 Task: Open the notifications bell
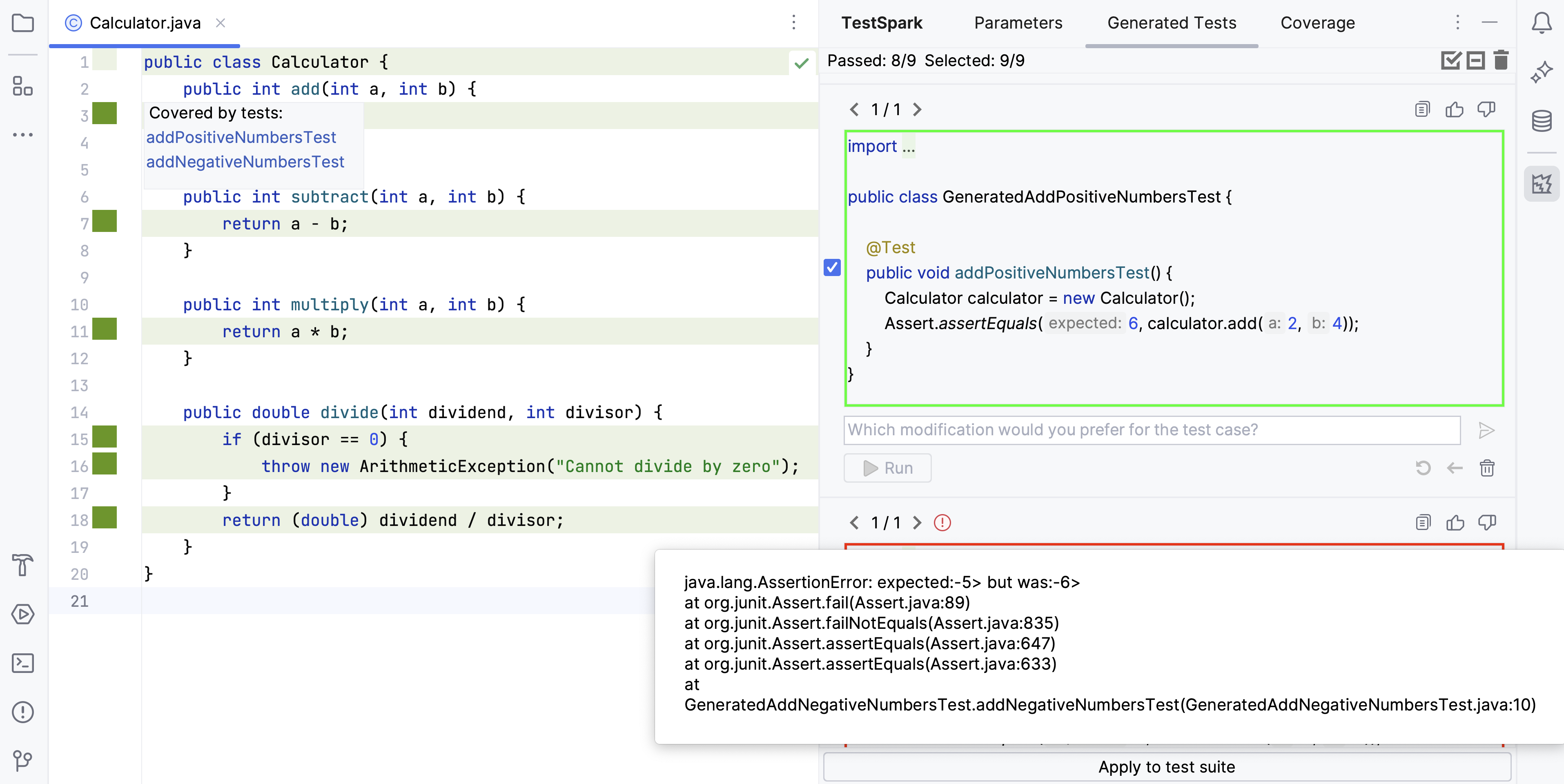pos(1541,24)
